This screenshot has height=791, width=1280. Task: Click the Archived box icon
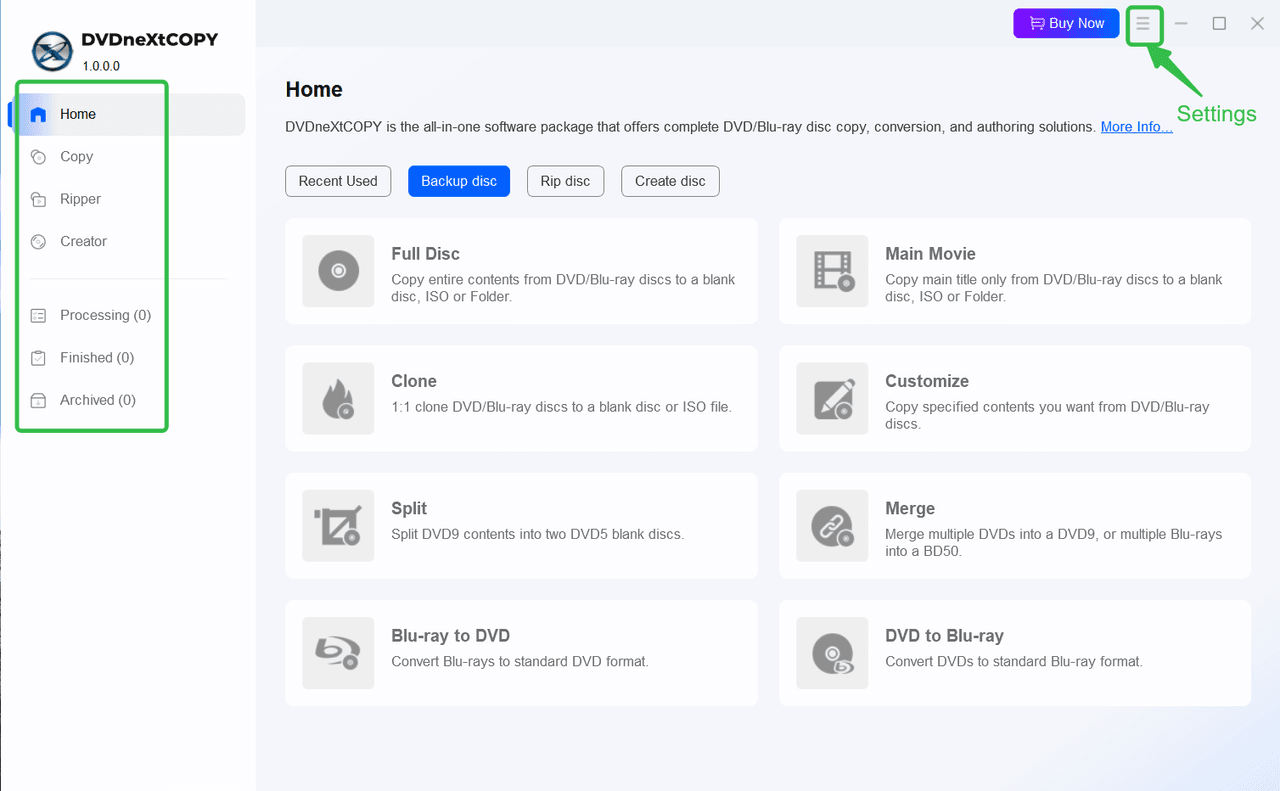pos(38,400)
